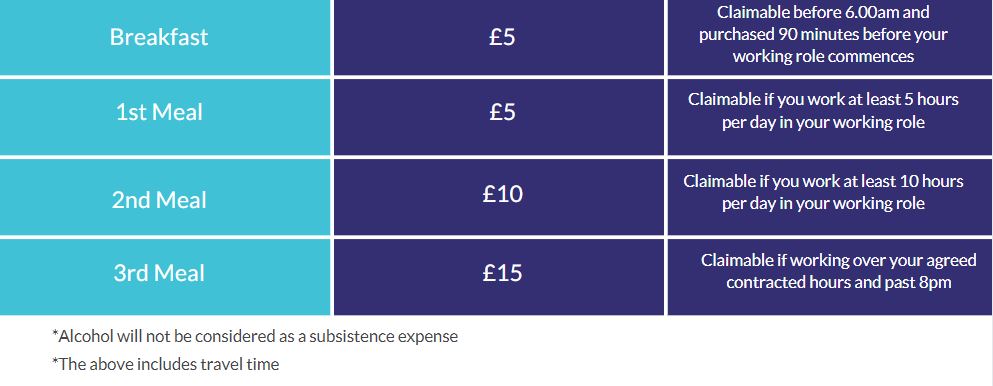Image resolution: width=993 pixels, height=386 pixels.
Task: Click 'per day in your working role' under 10 hours
Action: click(823, 203)
